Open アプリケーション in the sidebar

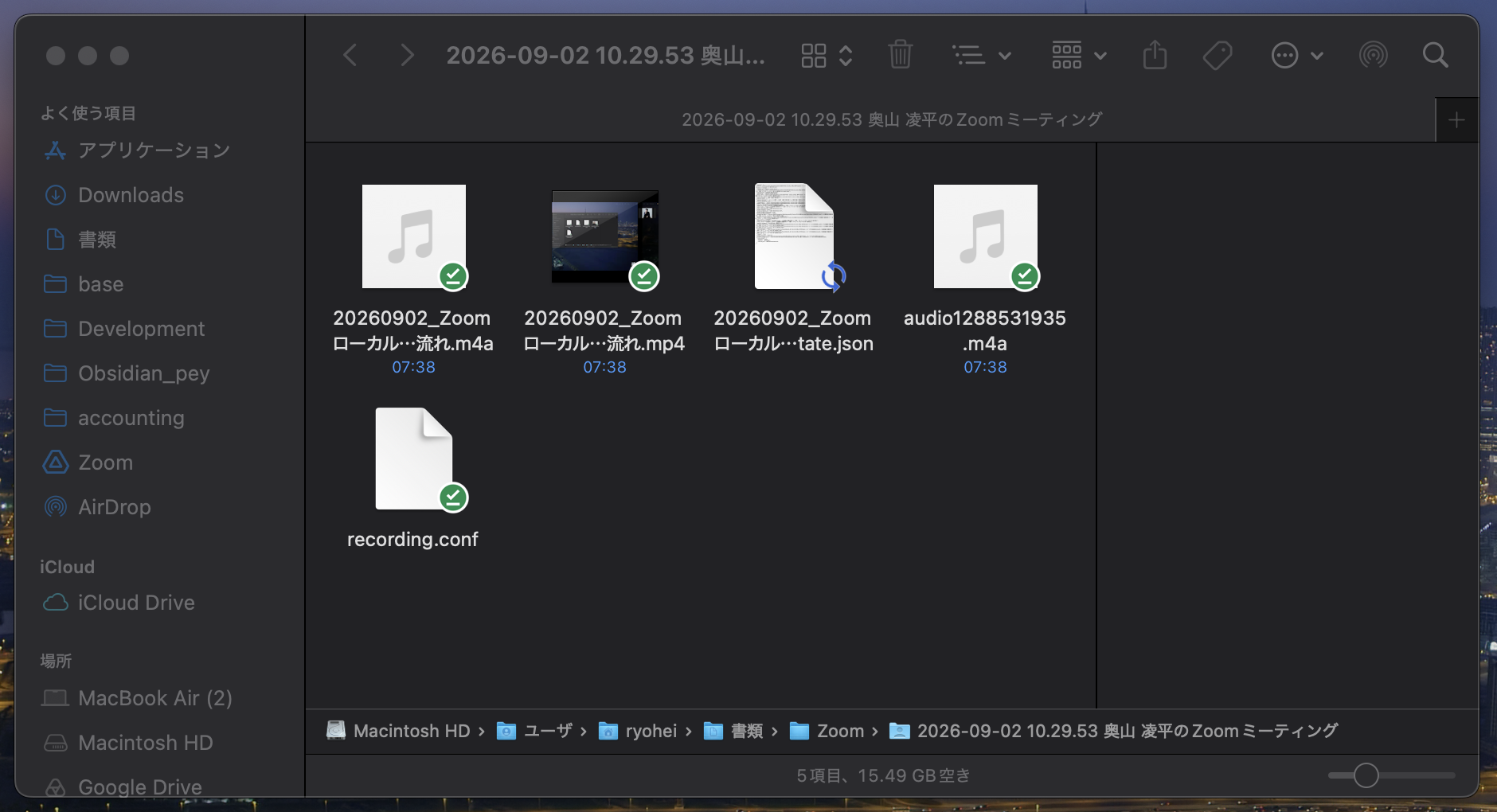(x=154, y=150)
